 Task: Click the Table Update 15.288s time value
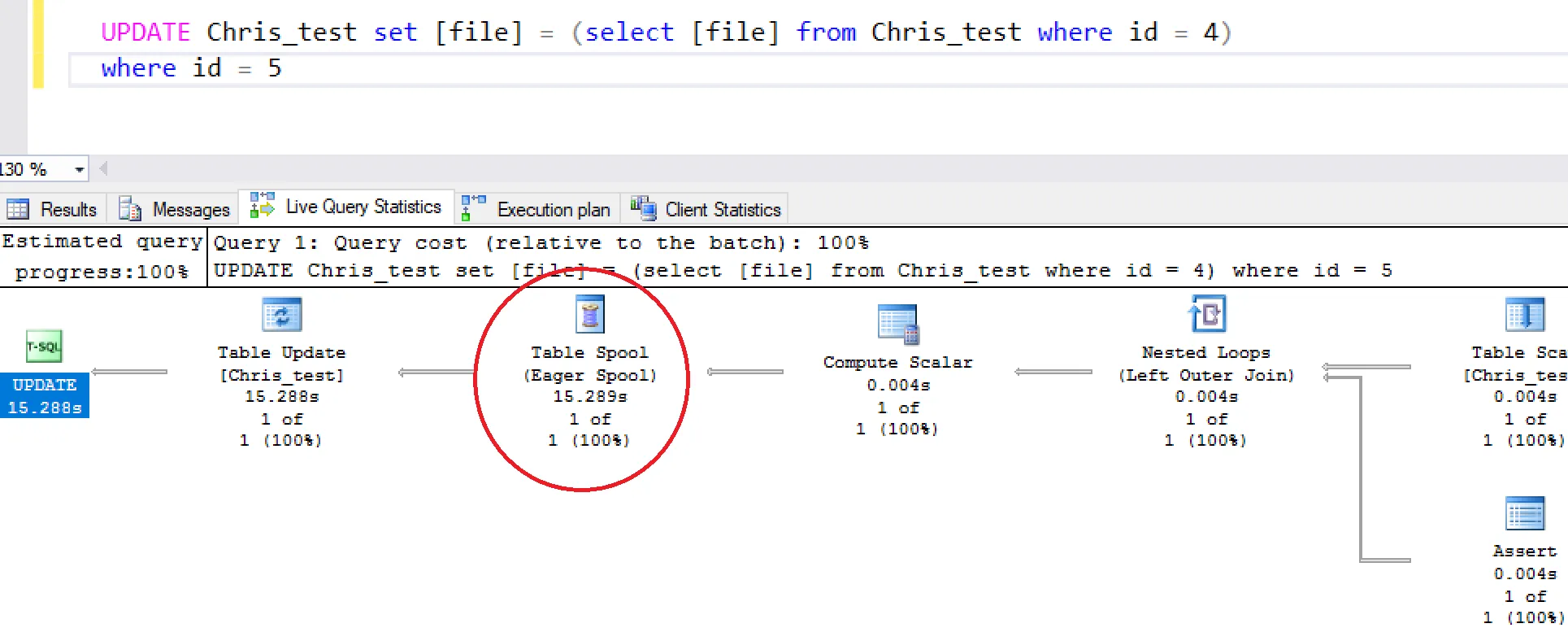point(282,396)
